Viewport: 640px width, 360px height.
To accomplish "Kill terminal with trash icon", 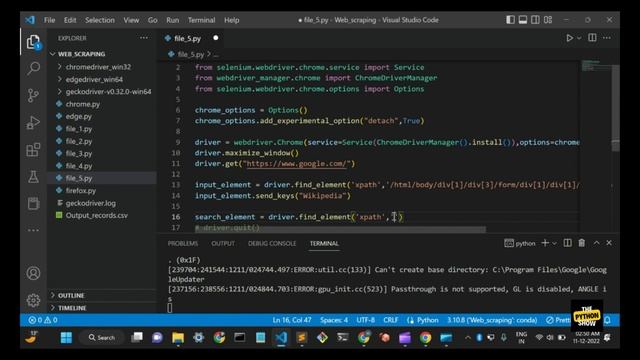I will click(582, 243).
